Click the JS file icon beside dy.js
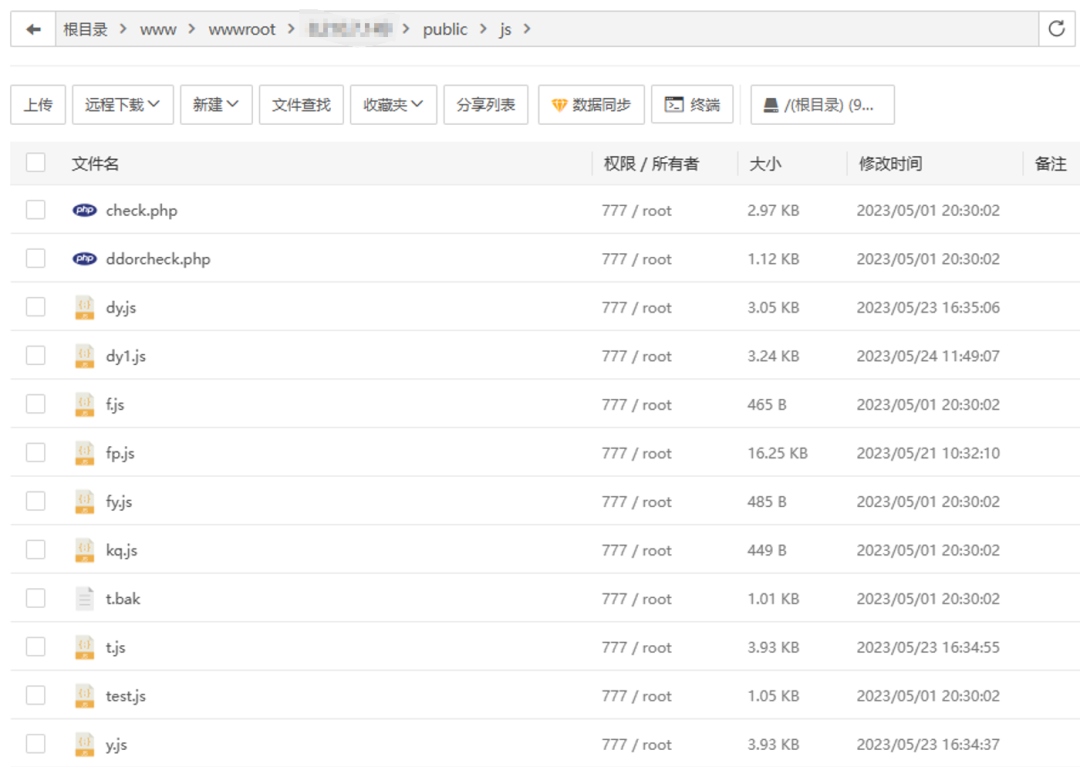 coord(85,308)
